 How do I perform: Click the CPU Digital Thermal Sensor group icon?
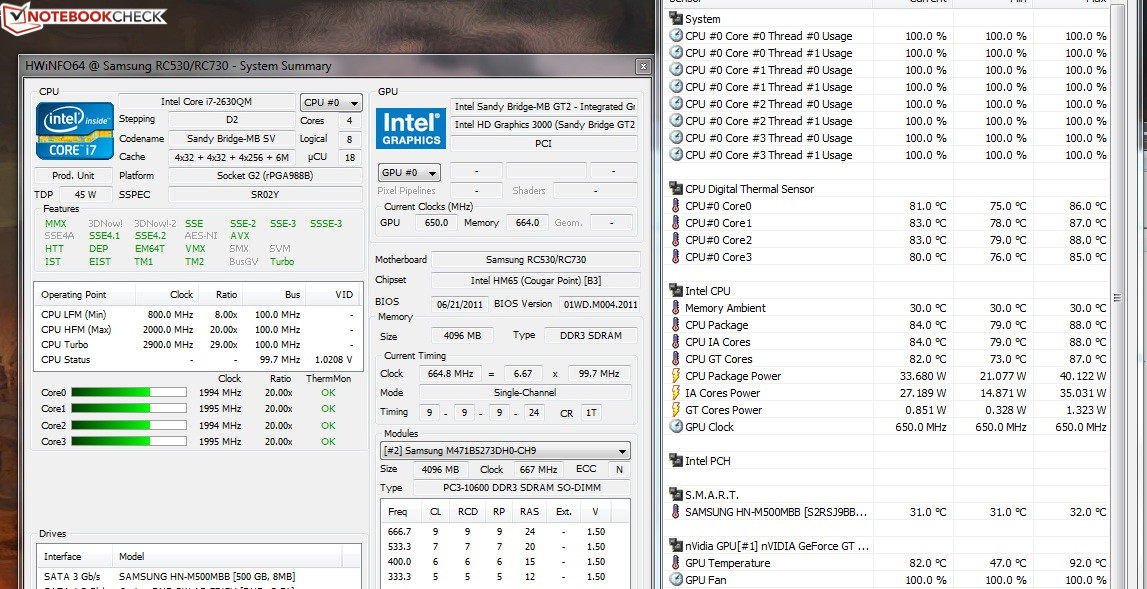[x=676, y=189]
